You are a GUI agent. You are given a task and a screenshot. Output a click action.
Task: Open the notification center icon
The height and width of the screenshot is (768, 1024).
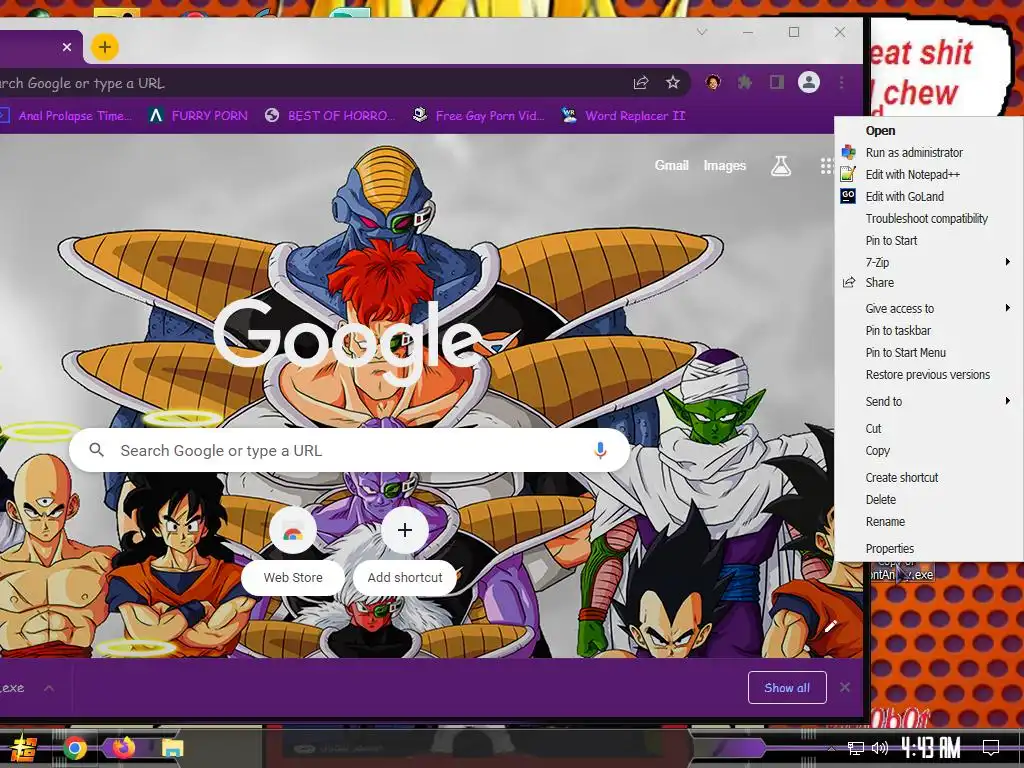[x=991, y=747]
